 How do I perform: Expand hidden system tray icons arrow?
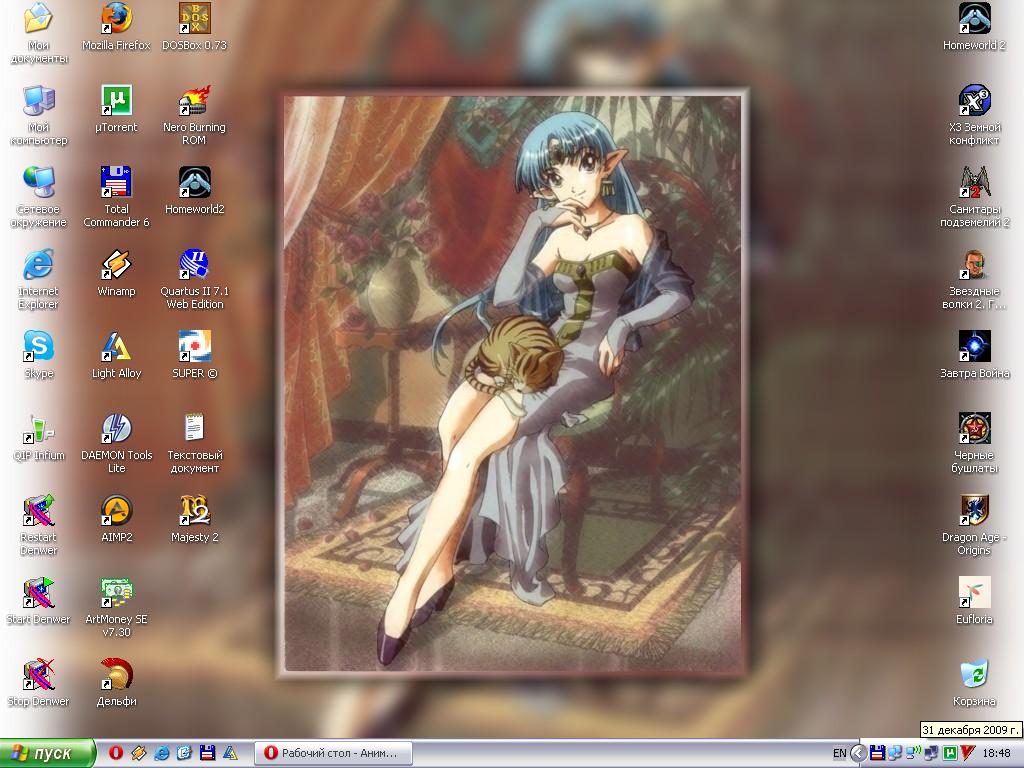pos(859,754)
